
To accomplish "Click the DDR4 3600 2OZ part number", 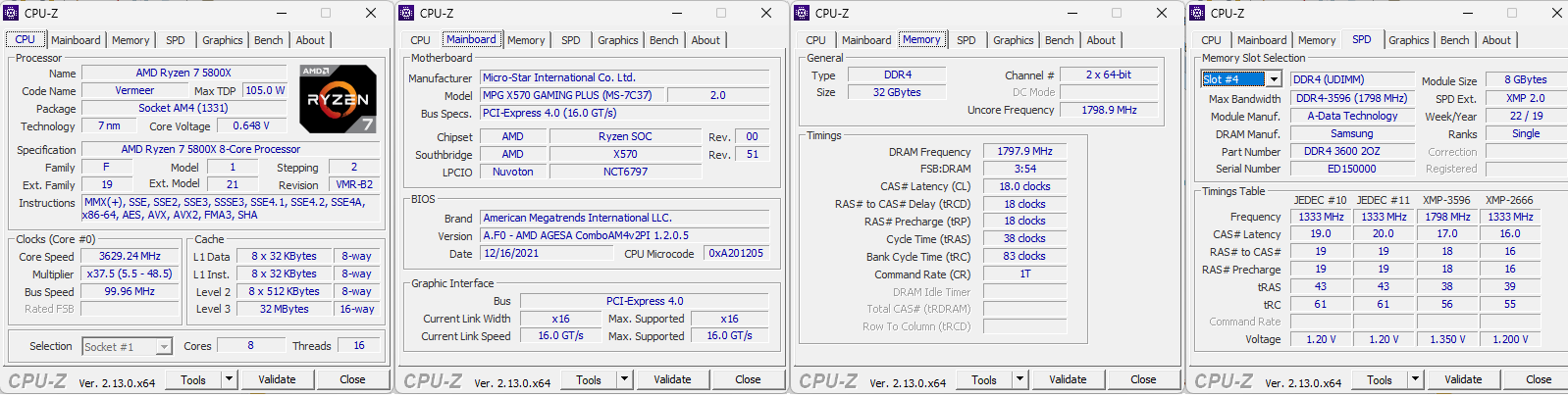I will [x=1351, y=151].
